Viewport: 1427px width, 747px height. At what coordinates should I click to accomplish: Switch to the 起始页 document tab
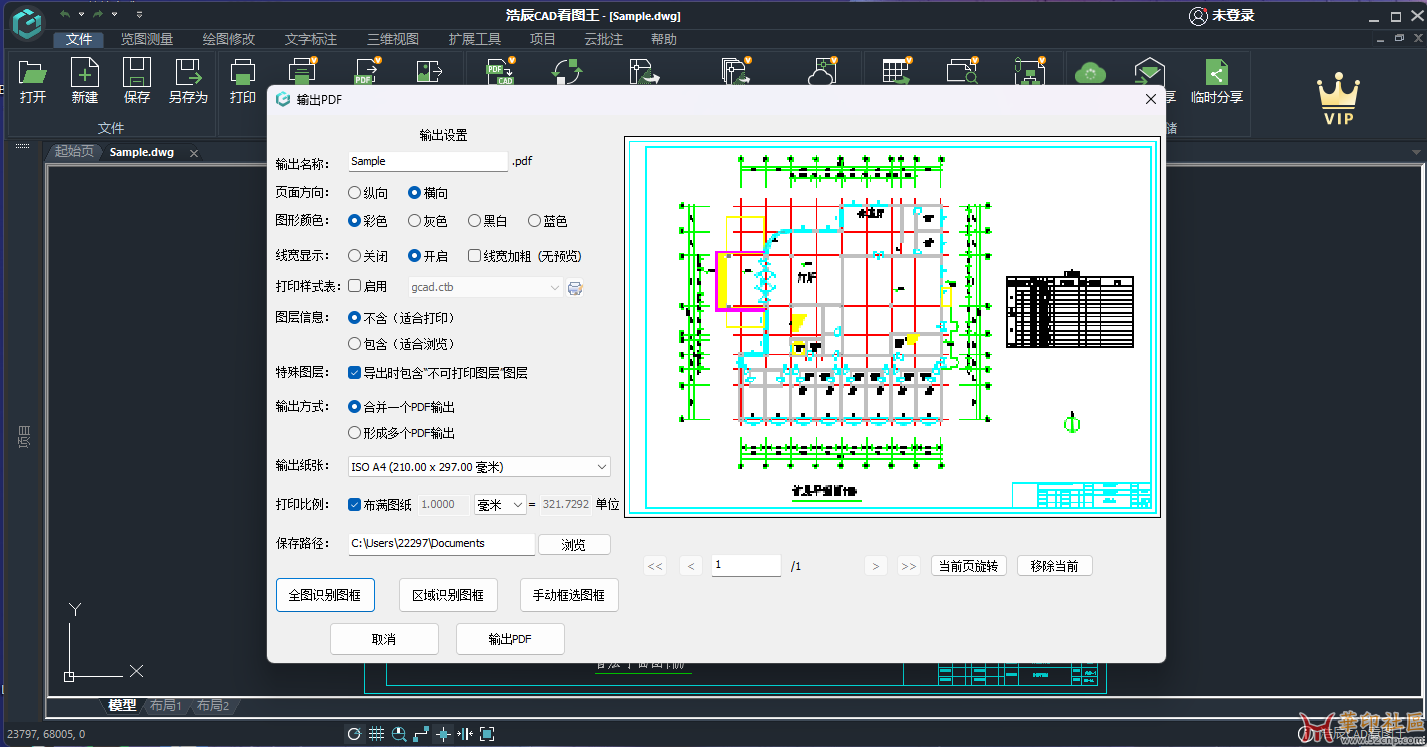[x=74, y=152]
